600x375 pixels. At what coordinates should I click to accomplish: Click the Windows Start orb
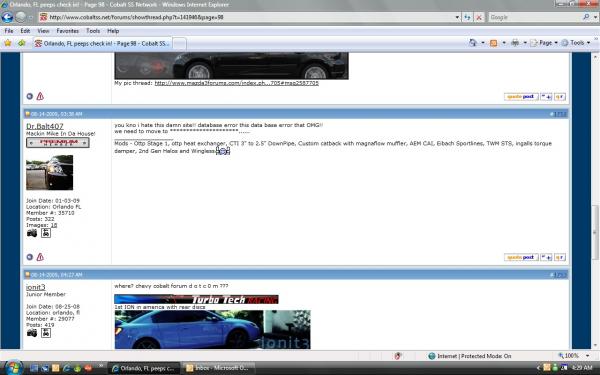(12, 368)
